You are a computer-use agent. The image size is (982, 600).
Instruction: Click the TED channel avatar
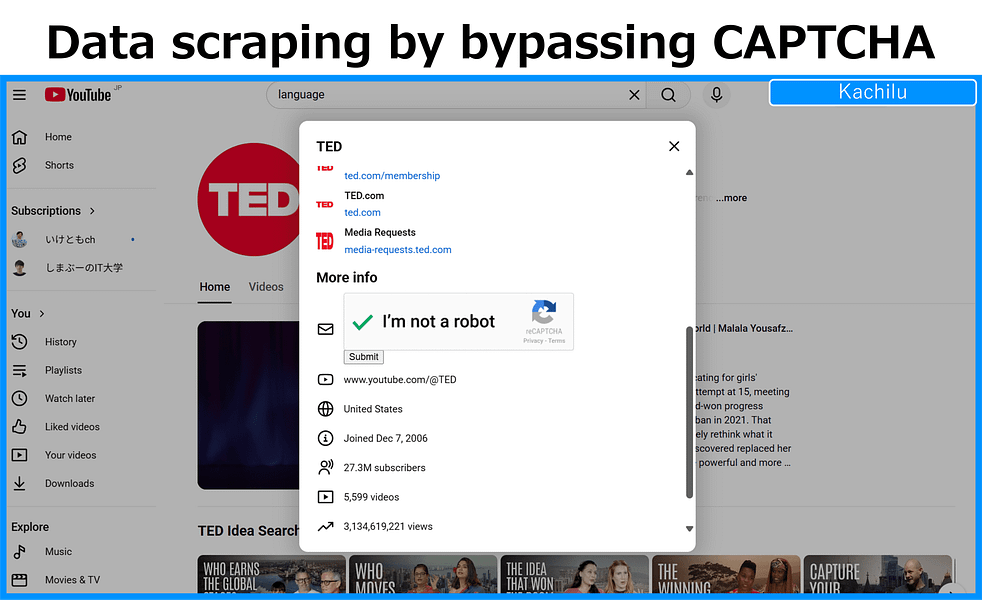pyautogui.click(x=249, y=199)
